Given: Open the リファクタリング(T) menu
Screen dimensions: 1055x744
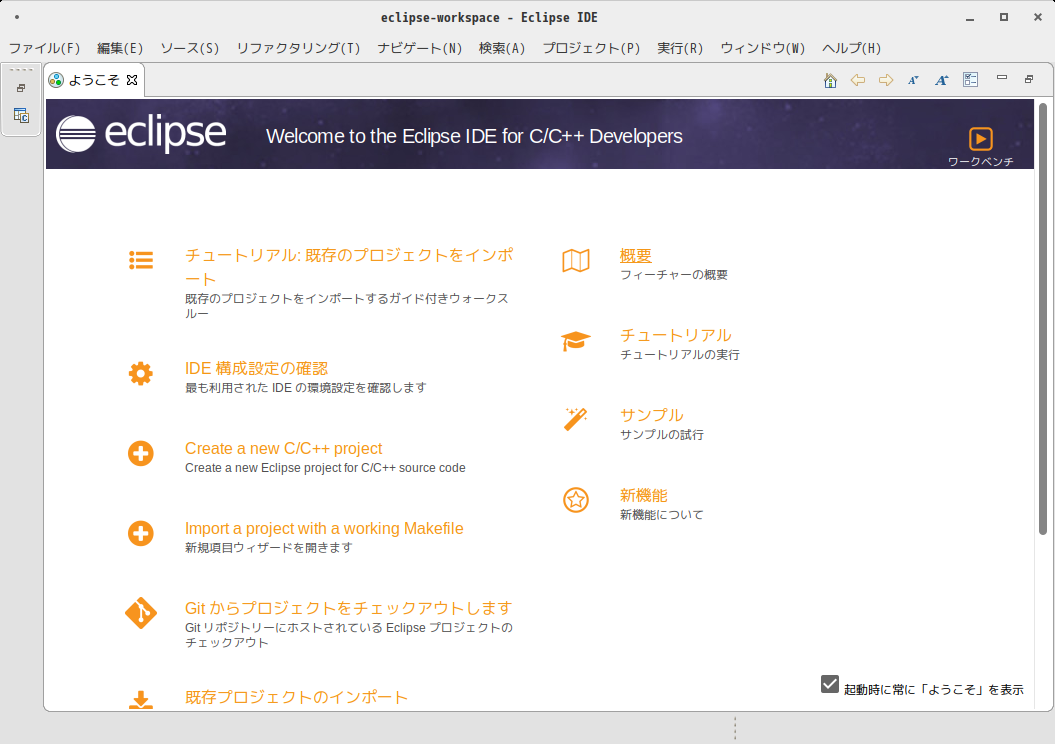Looking at the screenshot, I should coord(298,48).
